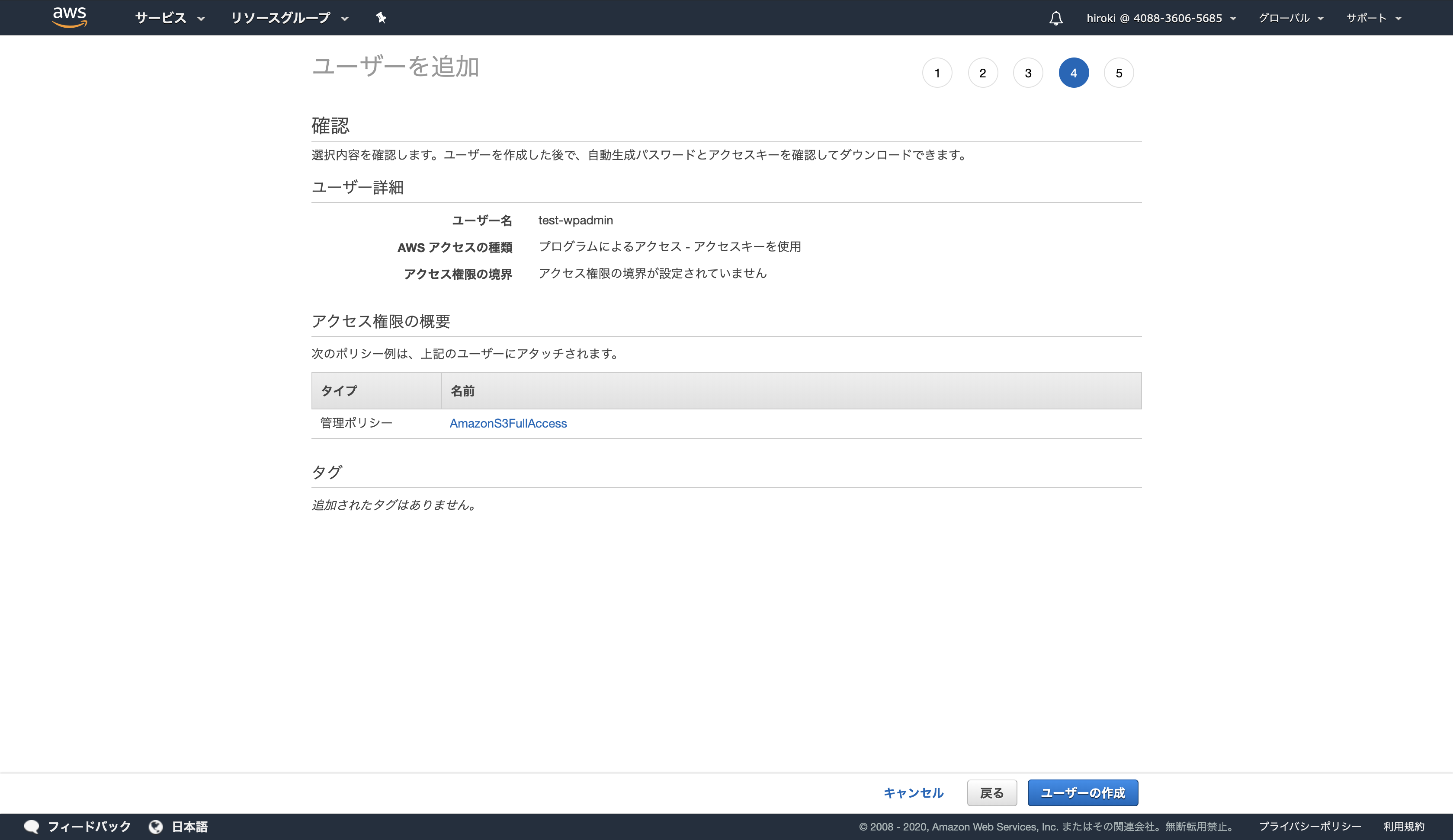The height and width of the screenshot is (840, 1453).
Task: Select the active step 4 circle
Action: pyautogui.click(x=1074, y=73)
